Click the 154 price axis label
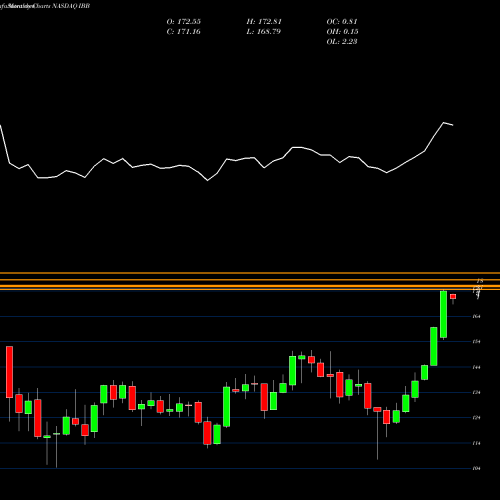Screen dimensions: 500x500 point(477,342)
